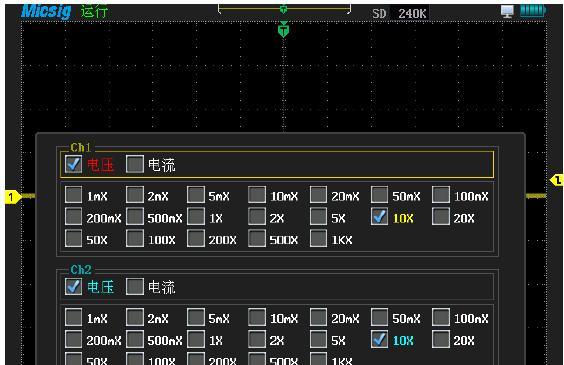Uncheck the Ch2 电压 voltage checkbox

coord(74,287)
